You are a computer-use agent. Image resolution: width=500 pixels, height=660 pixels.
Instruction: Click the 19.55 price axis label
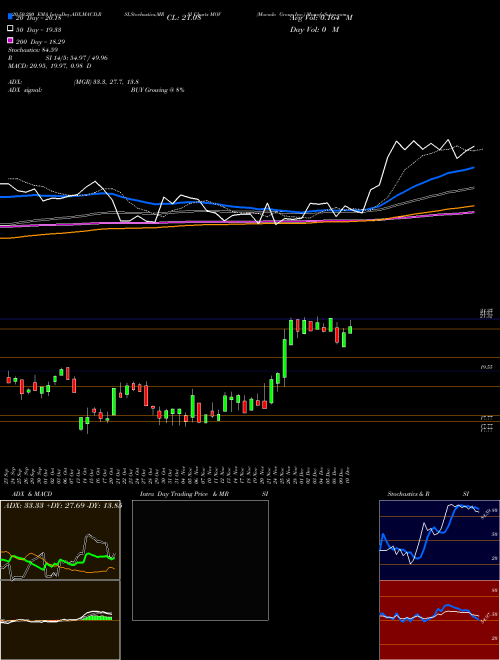[487, 367]
